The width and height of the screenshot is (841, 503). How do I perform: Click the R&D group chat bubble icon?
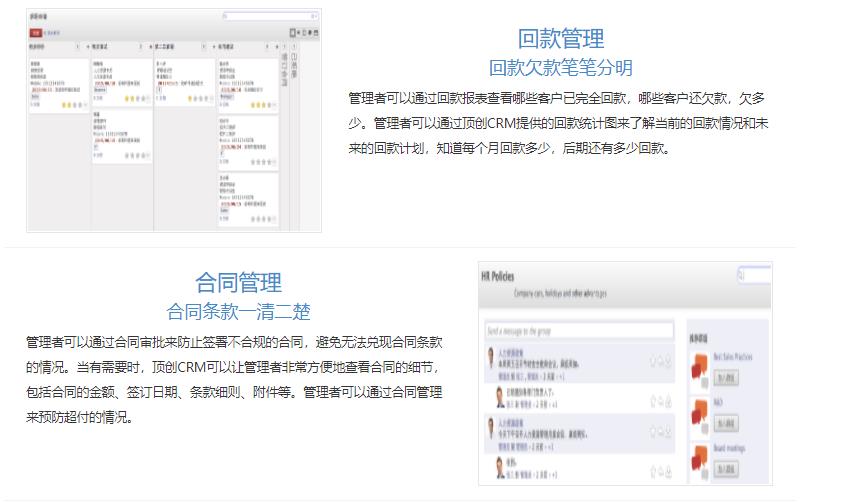point(699,411)
